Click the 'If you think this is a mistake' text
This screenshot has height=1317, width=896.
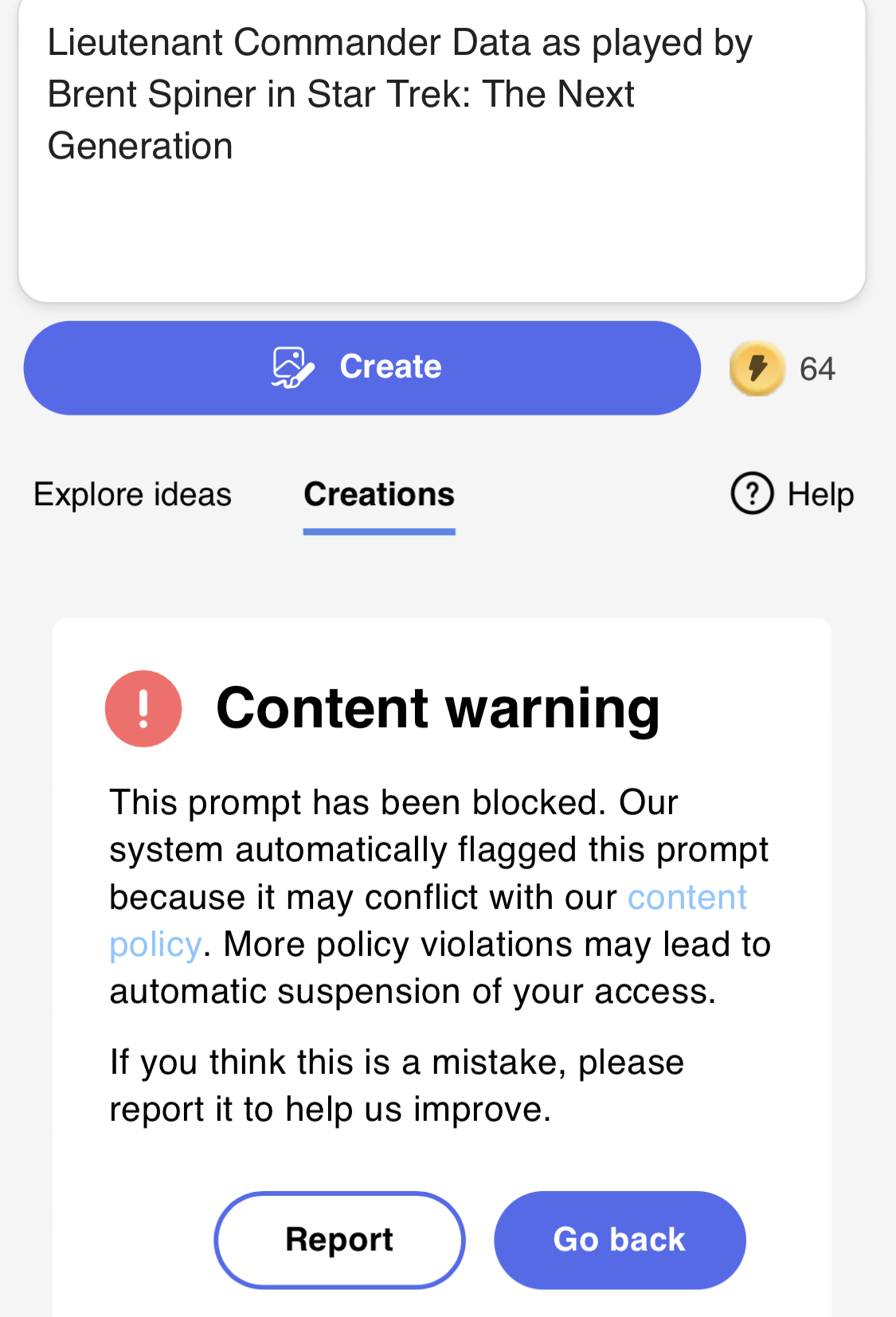[397, 1062]
